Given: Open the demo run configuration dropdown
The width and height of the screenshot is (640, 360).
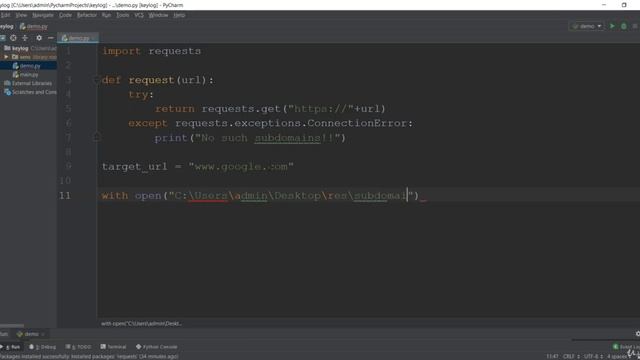Looking at the screenshot, I should tap(586, 26).
